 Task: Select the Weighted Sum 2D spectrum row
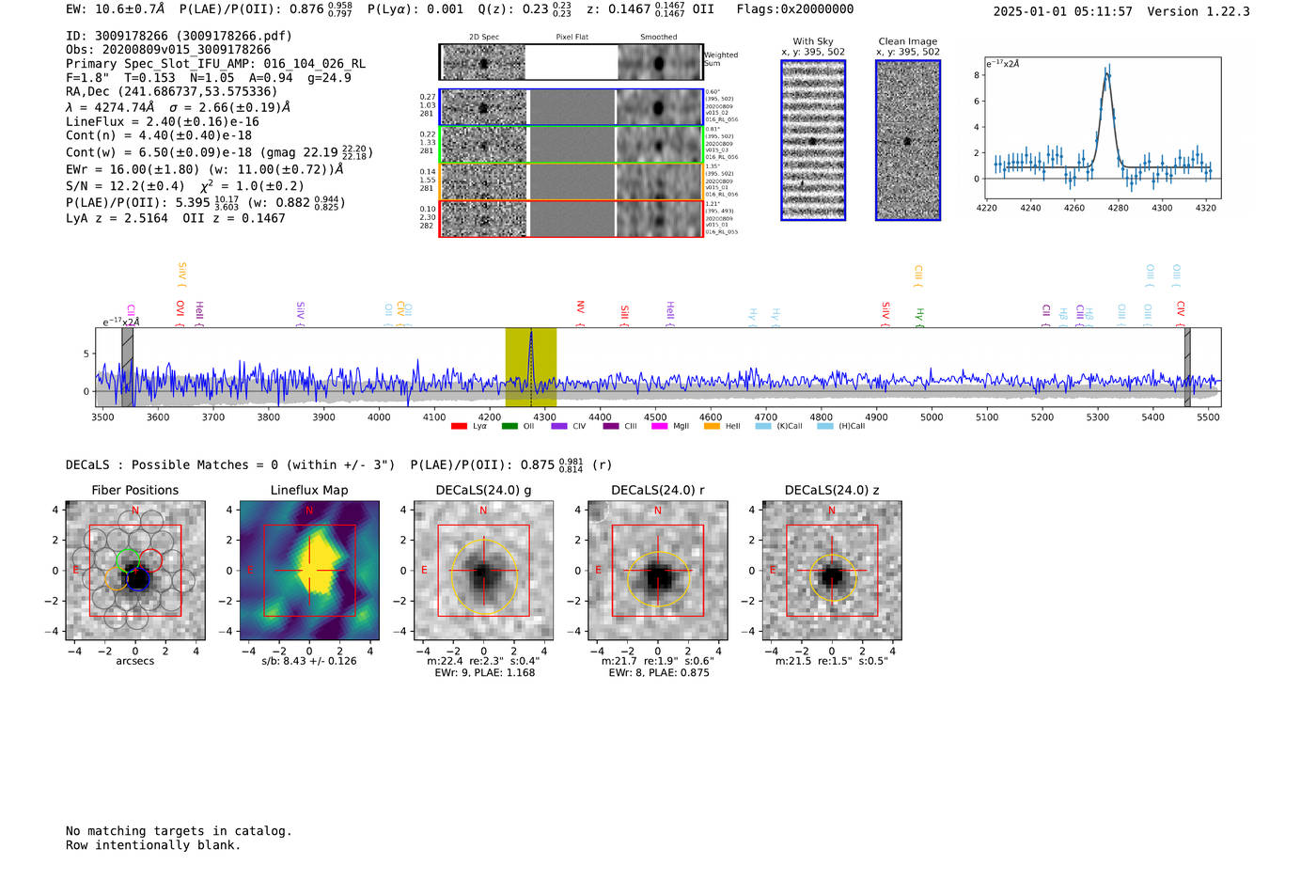[x=572, y=62]
